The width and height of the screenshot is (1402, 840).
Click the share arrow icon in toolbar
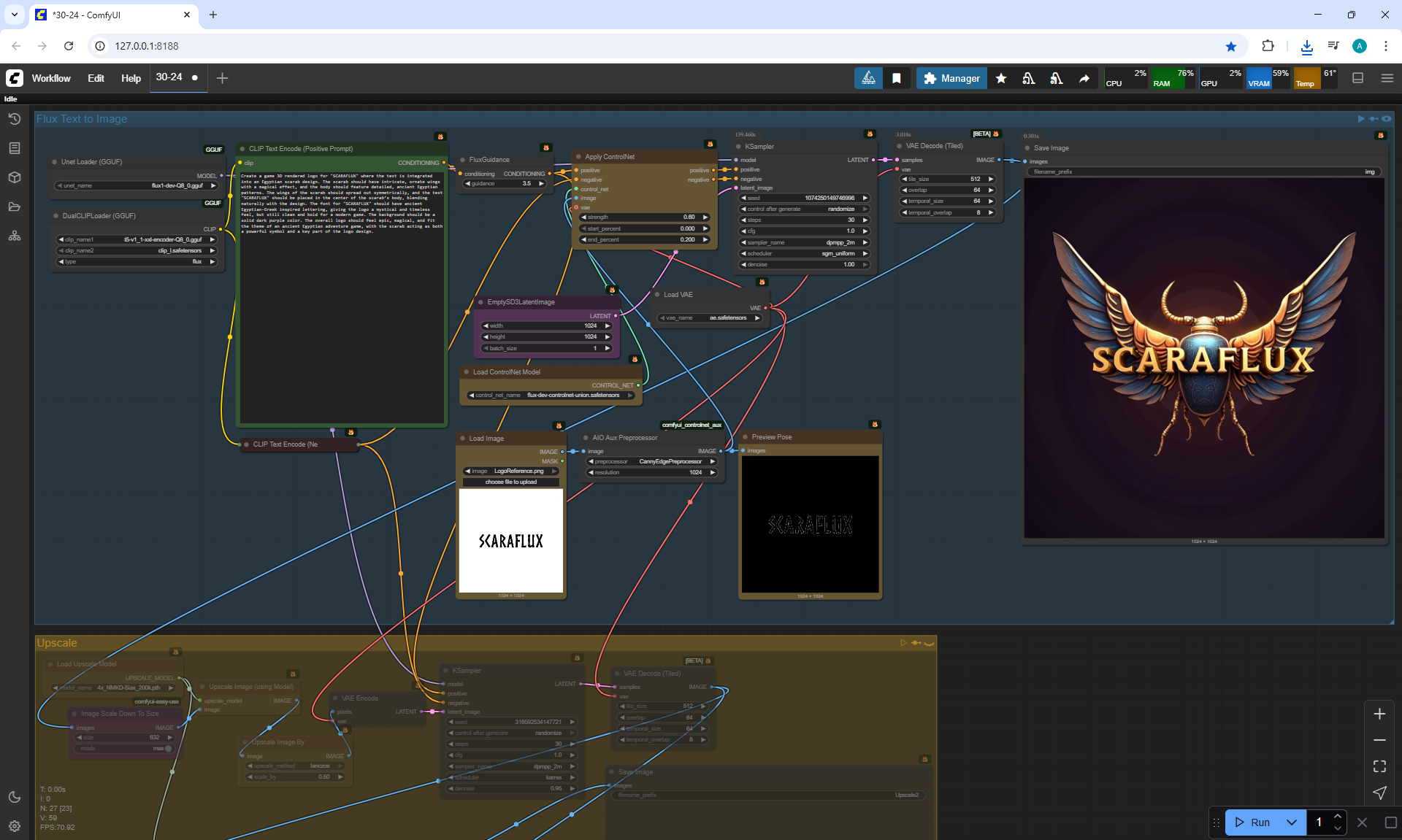click(1084, 78)
